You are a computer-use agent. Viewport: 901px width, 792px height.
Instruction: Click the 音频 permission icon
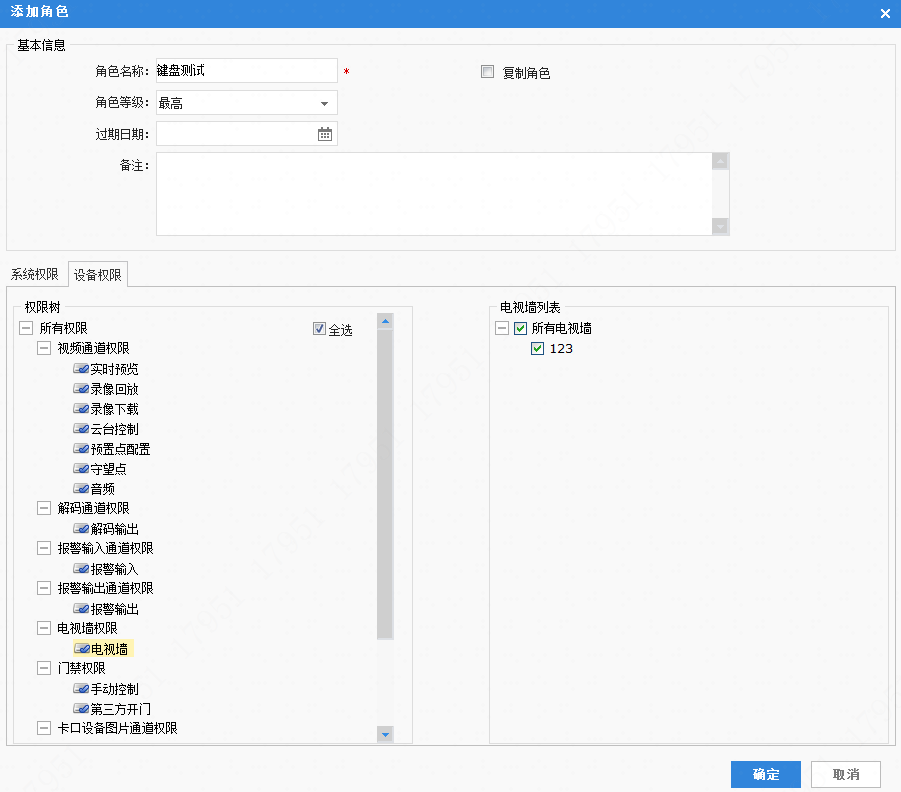pyautogui.click(x=81, y=489)
